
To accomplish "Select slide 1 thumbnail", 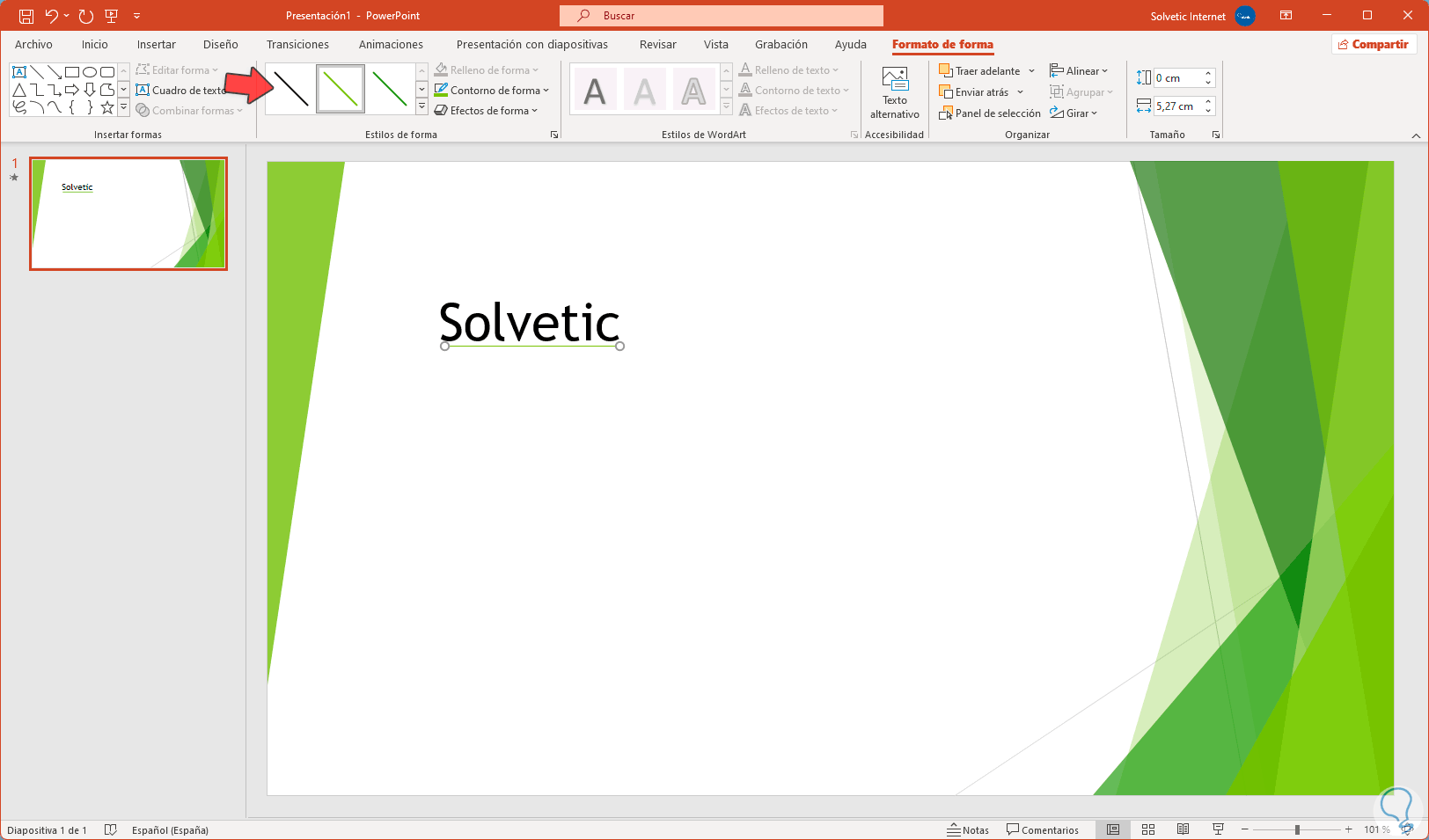I will coord(128,214).
